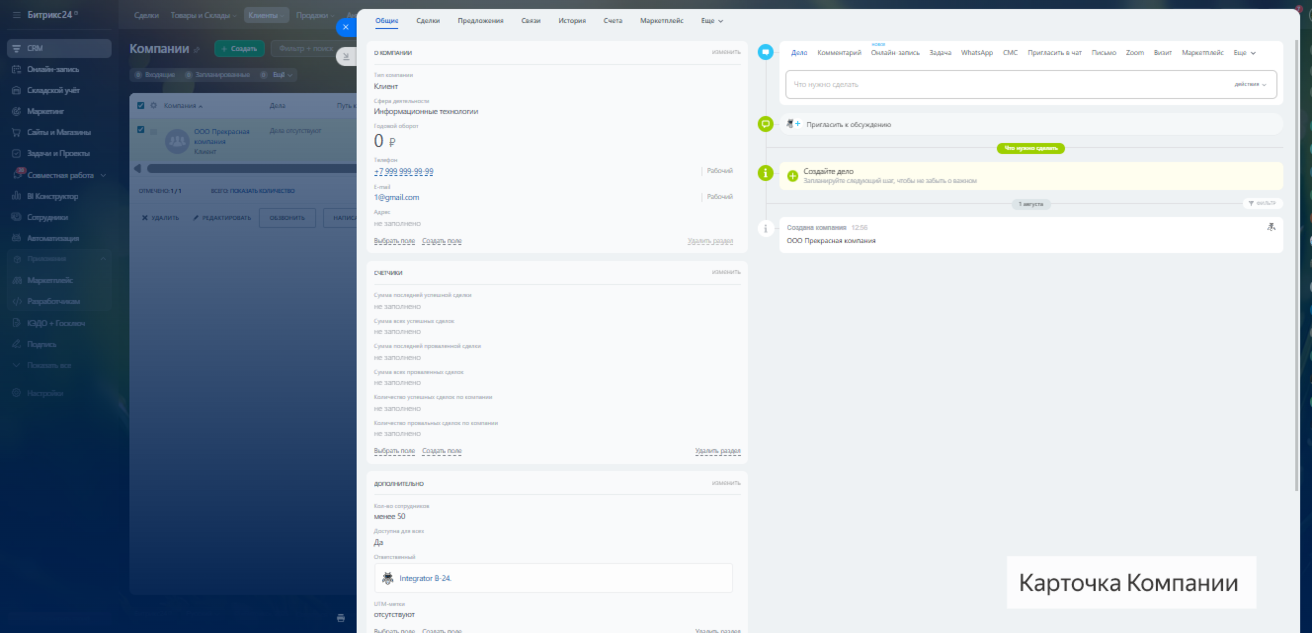Click изменить in О компании section
This screenshot has width=1312, height=633.
coord(726,52)
